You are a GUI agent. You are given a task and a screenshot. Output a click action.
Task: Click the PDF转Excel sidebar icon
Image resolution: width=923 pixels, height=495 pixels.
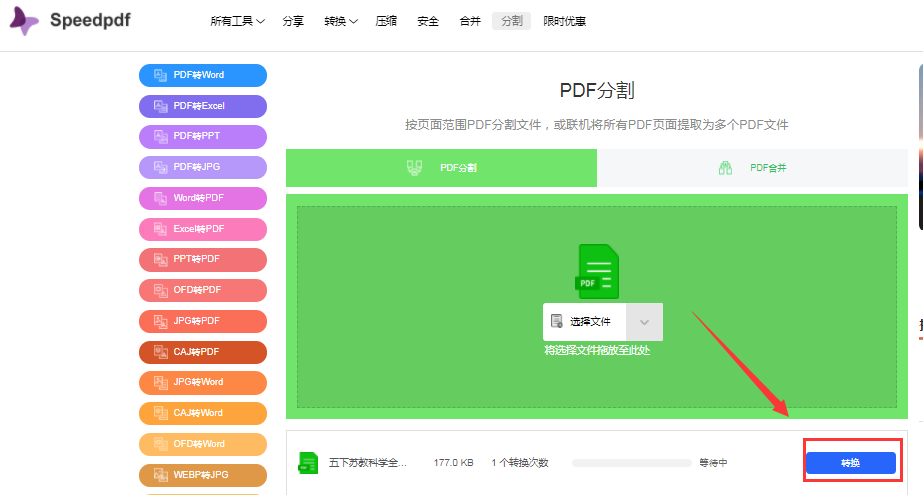point(160,106)
